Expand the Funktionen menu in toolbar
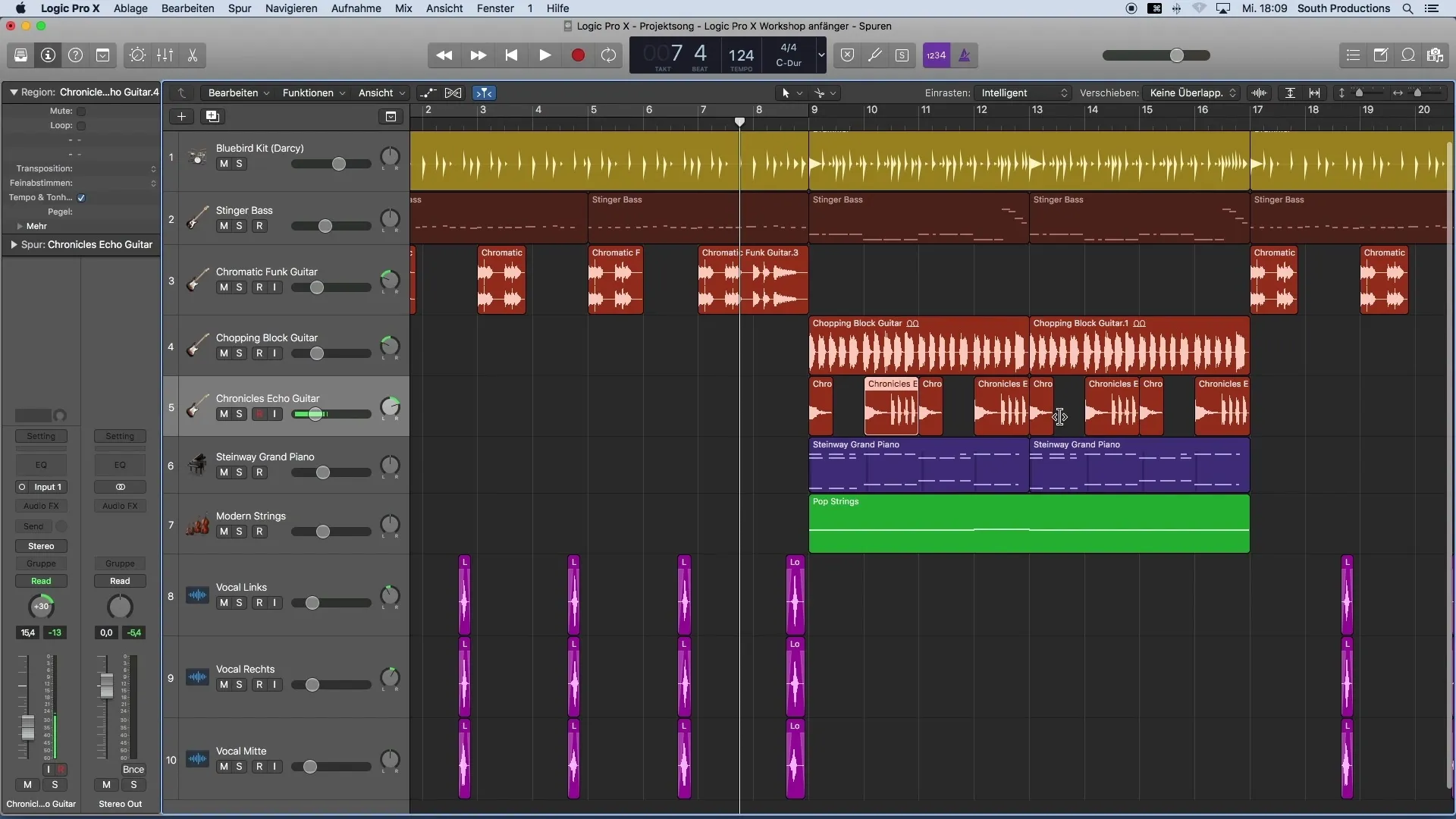Viewport: 1456px width, 819px height. tap(312, 92)
